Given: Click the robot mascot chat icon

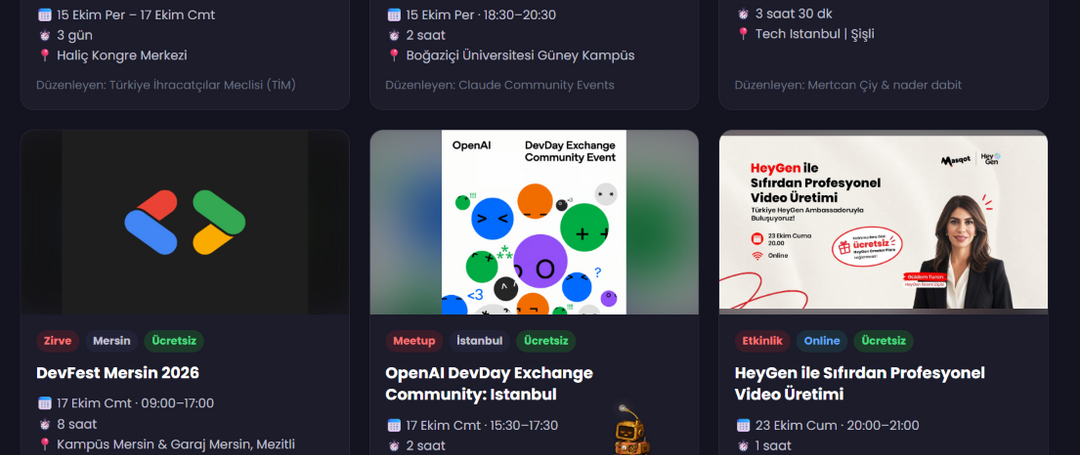Looking at the screenshot, I should pyautogui.click(x=632, y=430).
